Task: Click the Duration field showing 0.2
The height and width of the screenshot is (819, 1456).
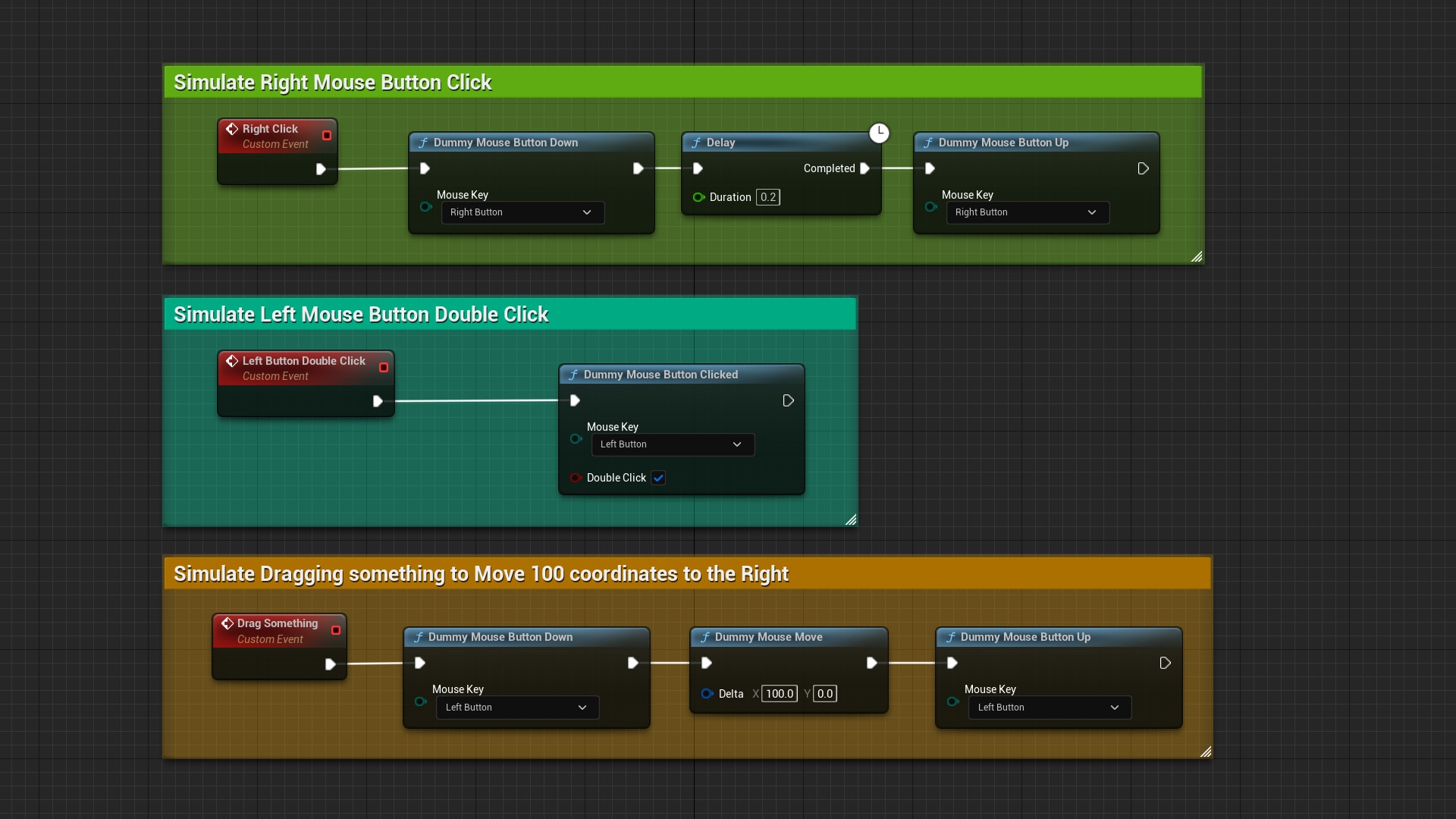Action: tap(767, 197)
